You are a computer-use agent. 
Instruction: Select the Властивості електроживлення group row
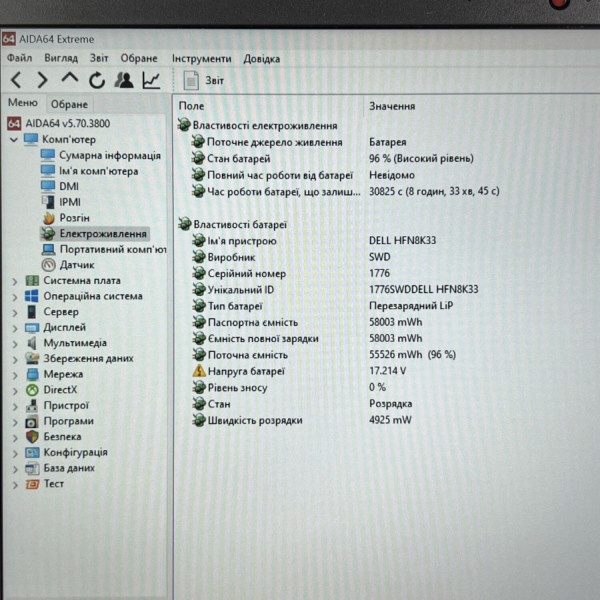tap(258, 125)
